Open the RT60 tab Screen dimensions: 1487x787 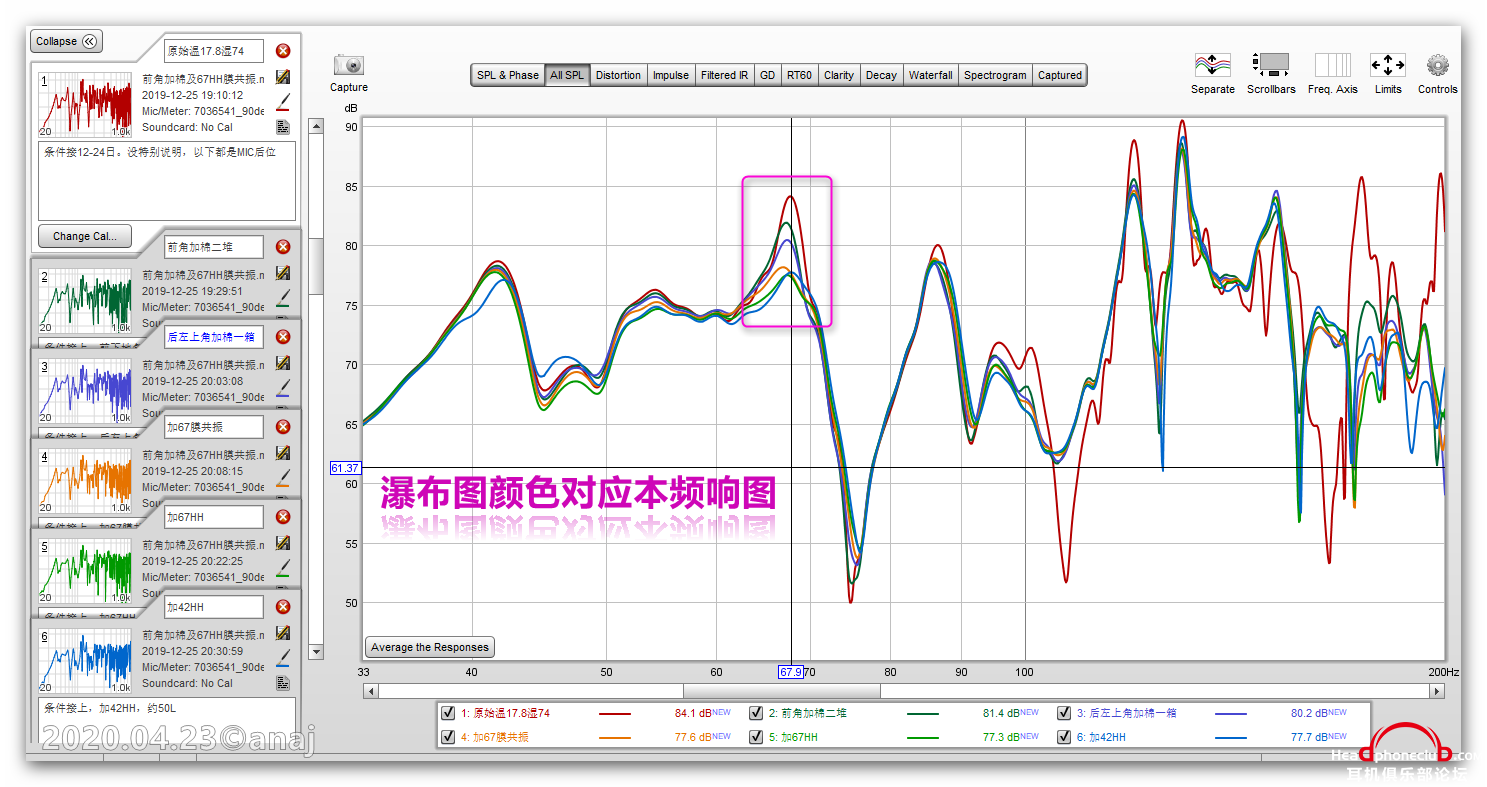pyautogui.click(x=799, y=75)
